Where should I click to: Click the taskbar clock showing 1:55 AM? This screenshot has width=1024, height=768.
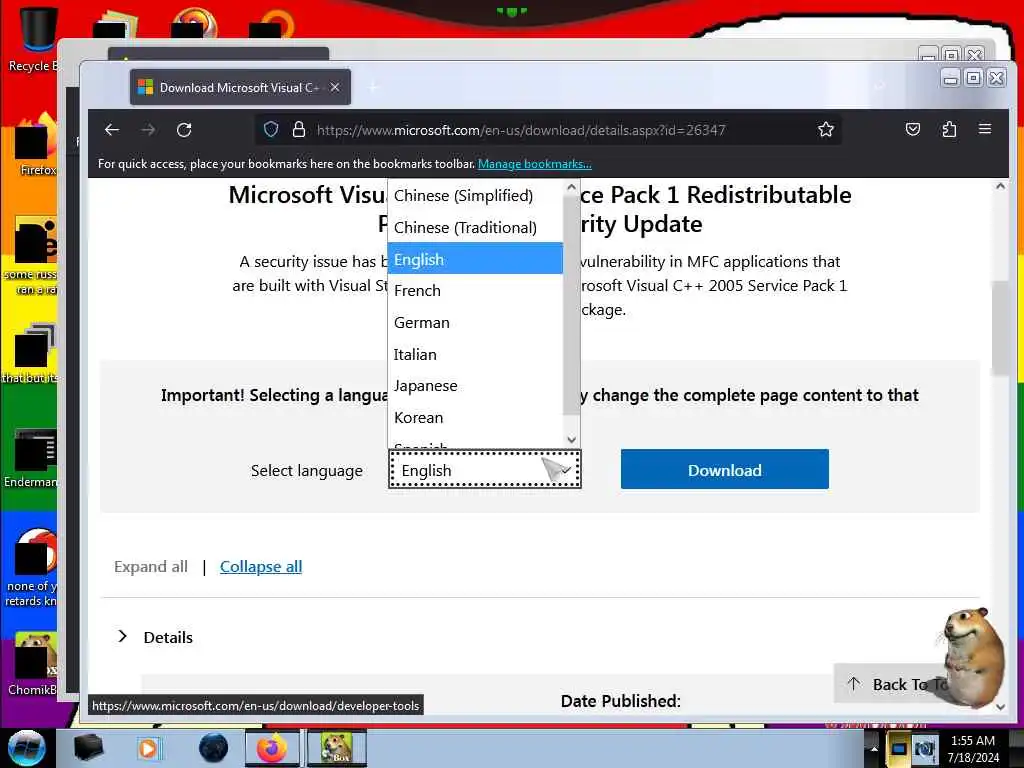(973, 748)
